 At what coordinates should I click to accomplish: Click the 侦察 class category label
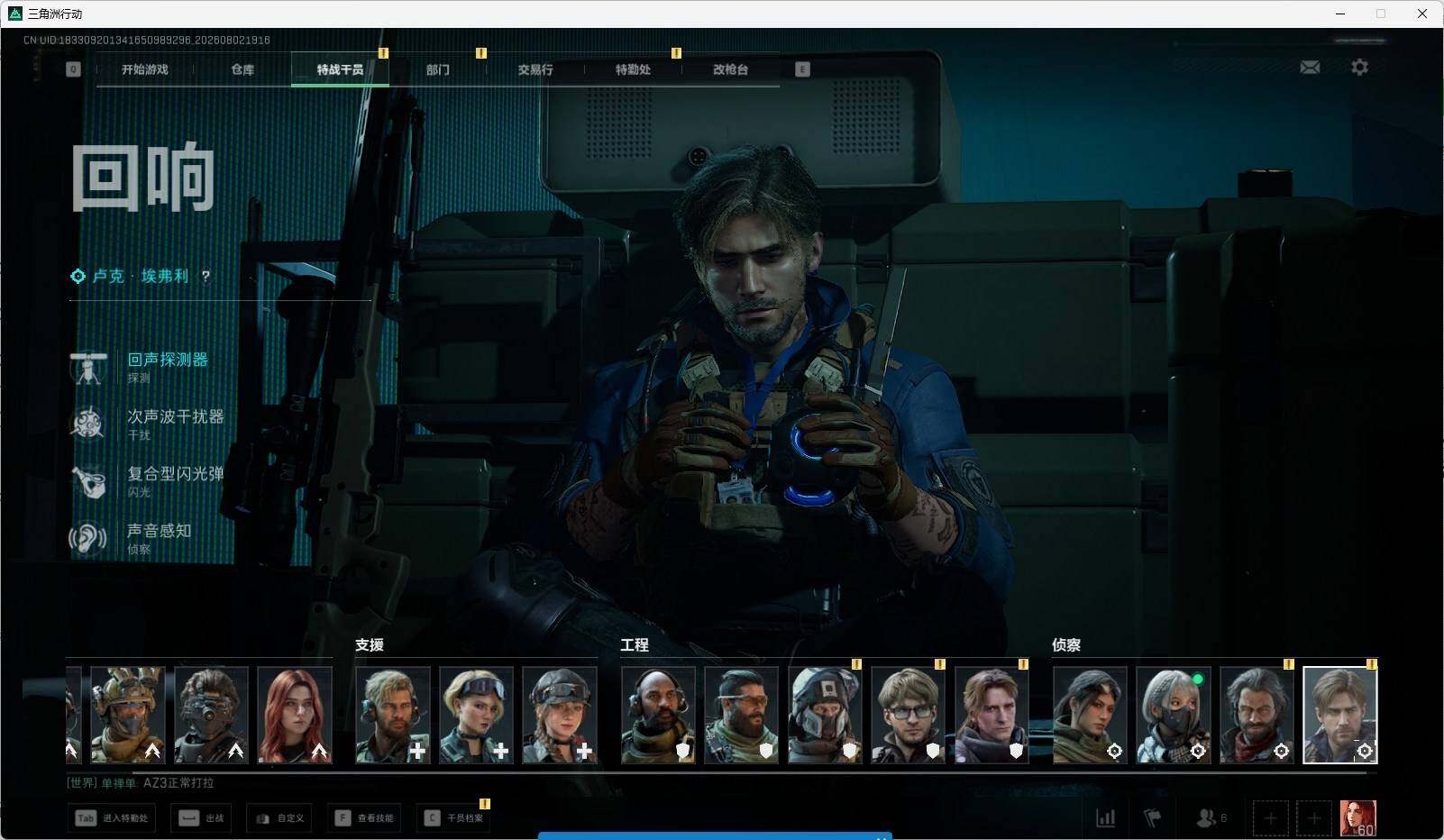[x=1066, y=645]
